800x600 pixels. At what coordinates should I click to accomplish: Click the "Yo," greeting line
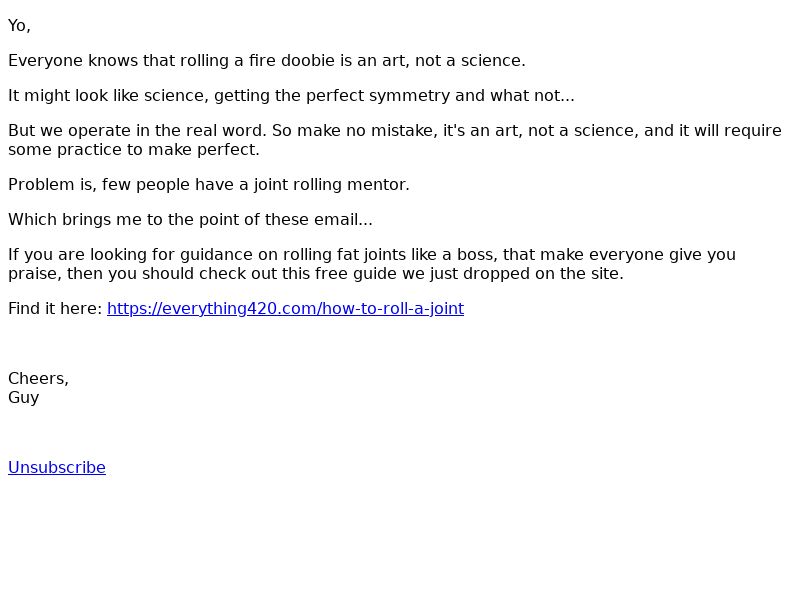click(x=19, y=26)
